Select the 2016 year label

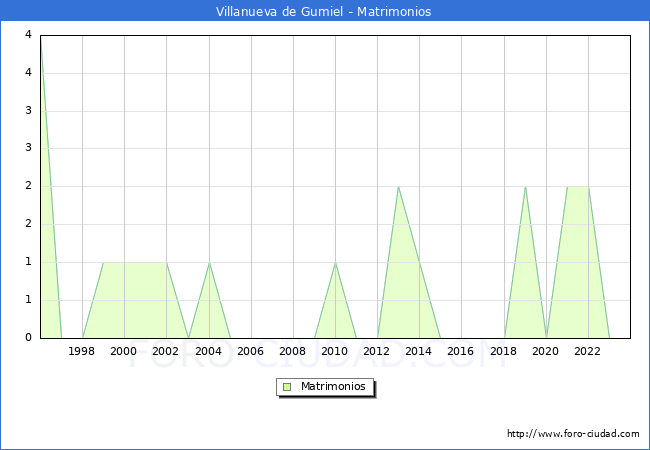pyautogui.click(x=461, y=351)
